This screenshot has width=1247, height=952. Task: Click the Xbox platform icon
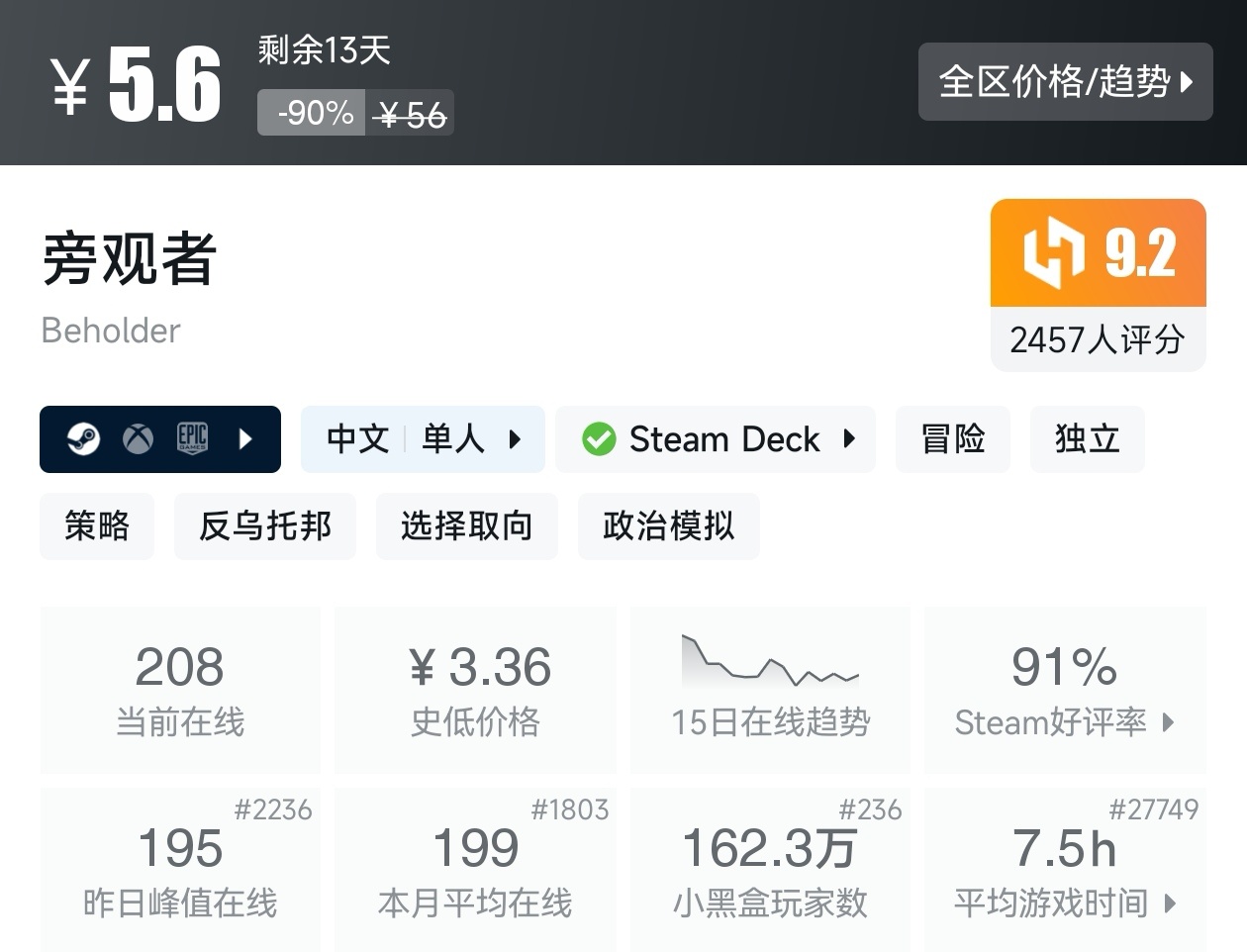pos(138,438)
